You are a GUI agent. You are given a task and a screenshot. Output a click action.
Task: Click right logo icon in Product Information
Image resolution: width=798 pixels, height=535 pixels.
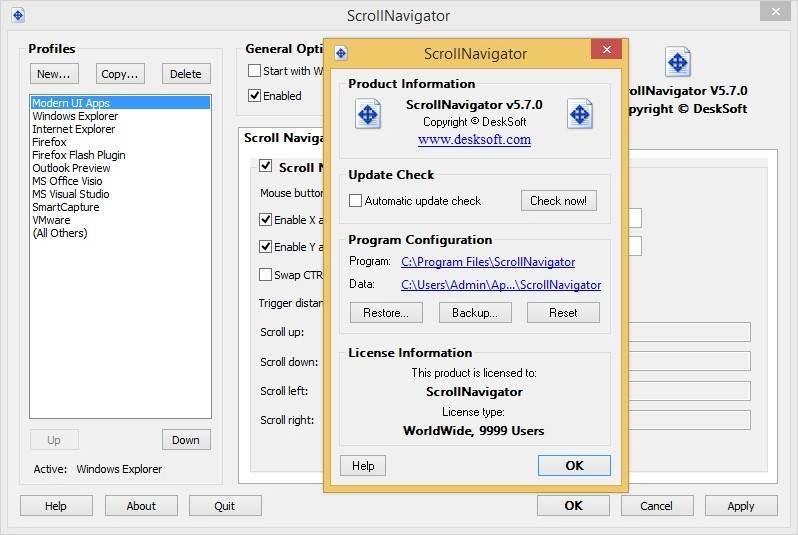pyautogui.click(x=580, y=114)
